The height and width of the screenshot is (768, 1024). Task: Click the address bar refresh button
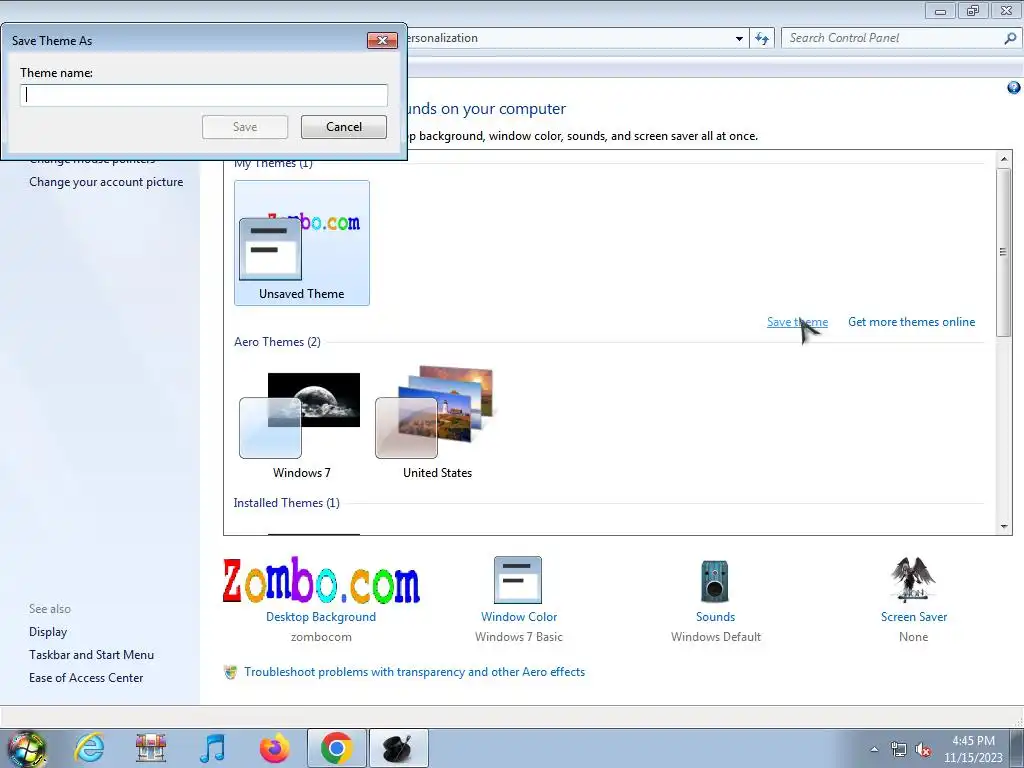pos(761,39)
